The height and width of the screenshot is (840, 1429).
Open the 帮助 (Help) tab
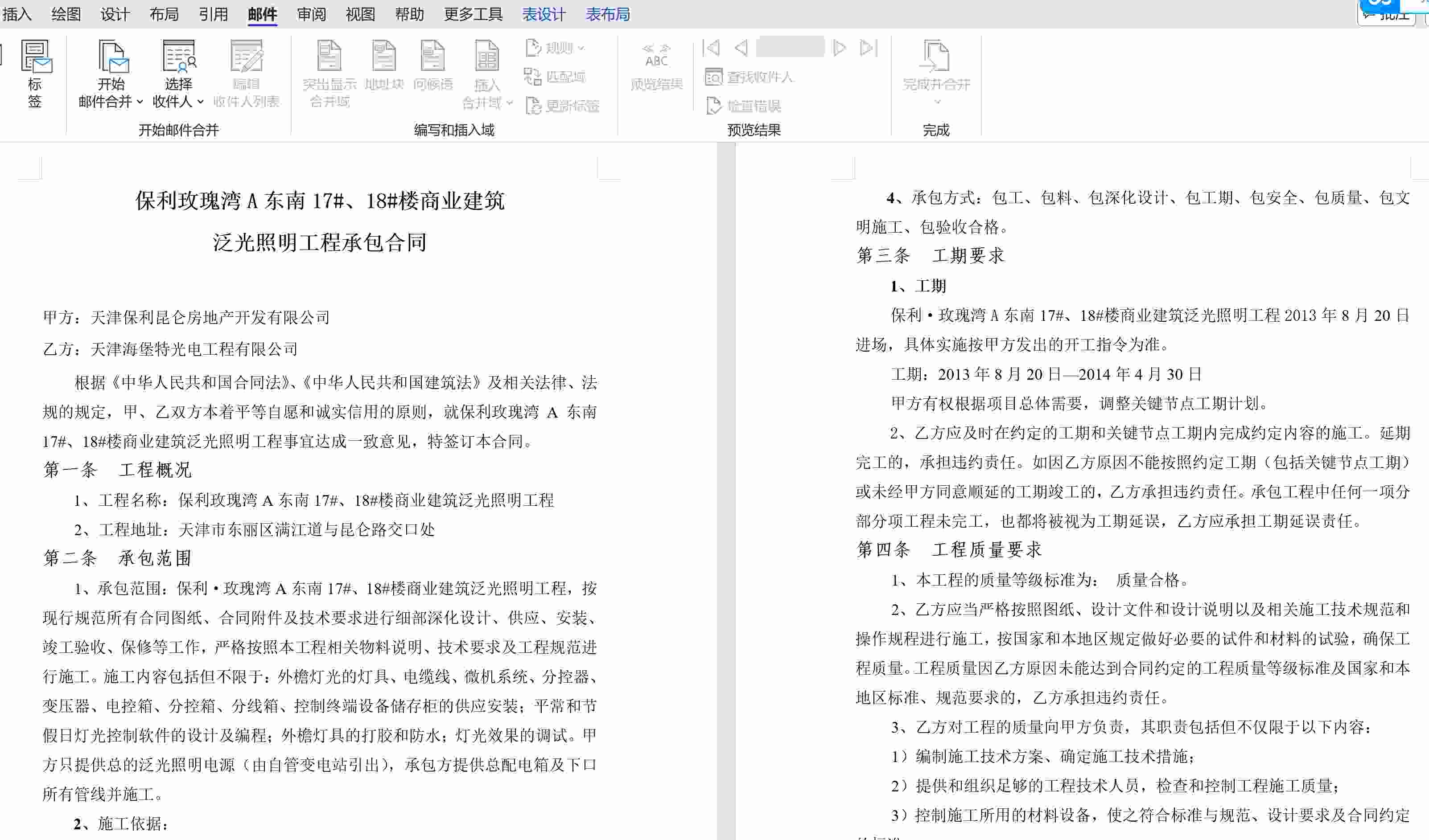coord(409,14)
